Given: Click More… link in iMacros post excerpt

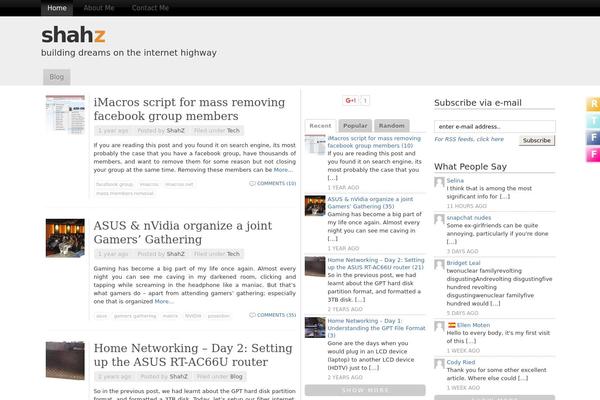Looking at the screenshot, I should pyautogui.click(x=283, y=170).
